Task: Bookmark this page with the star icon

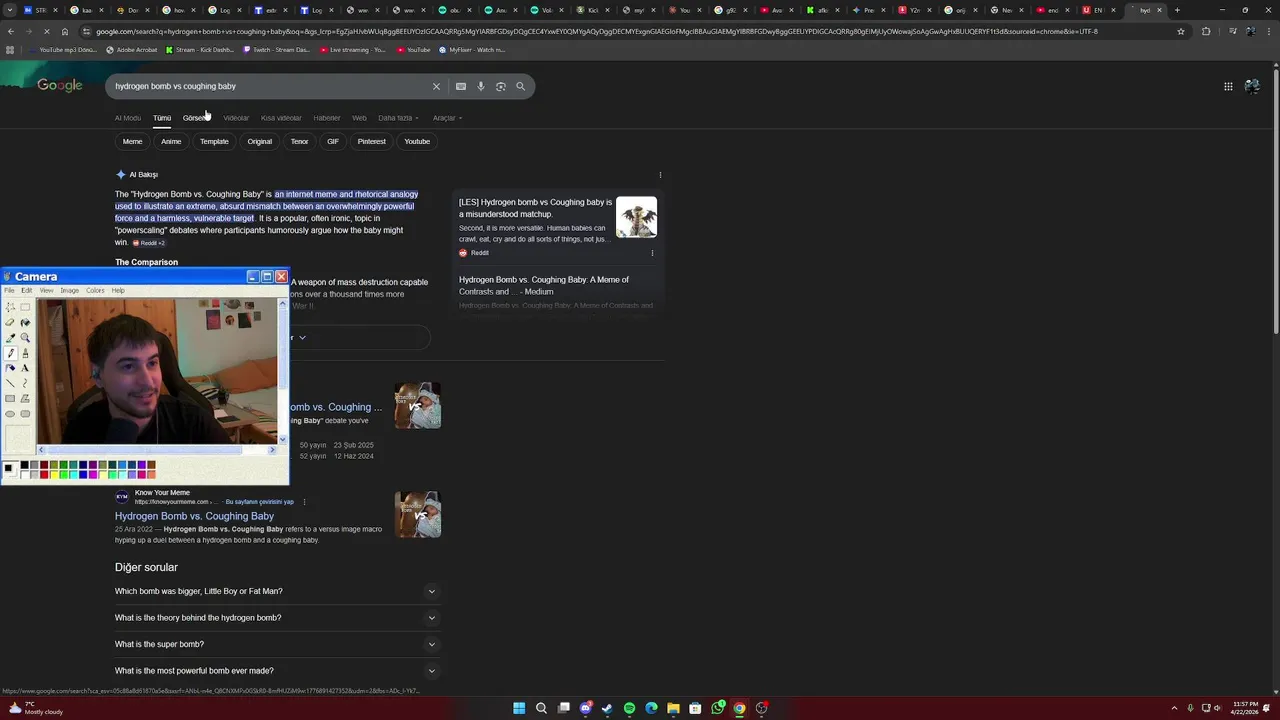Action: coord(1181,31)
